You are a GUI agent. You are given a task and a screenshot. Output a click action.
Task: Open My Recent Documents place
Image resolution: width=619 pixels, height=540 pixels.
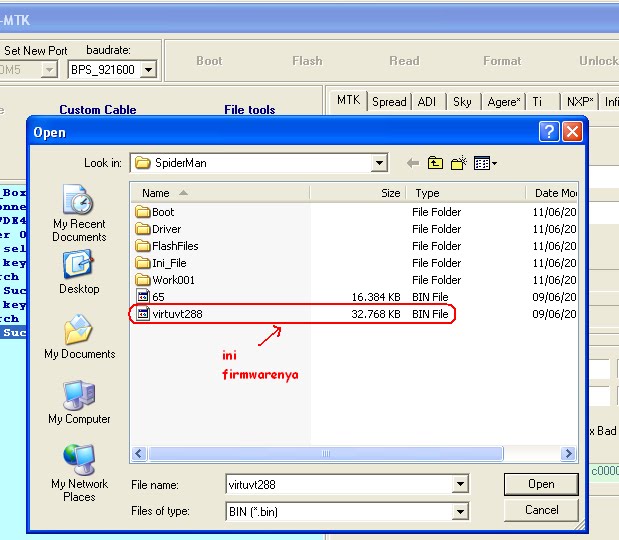coord(79,213)
